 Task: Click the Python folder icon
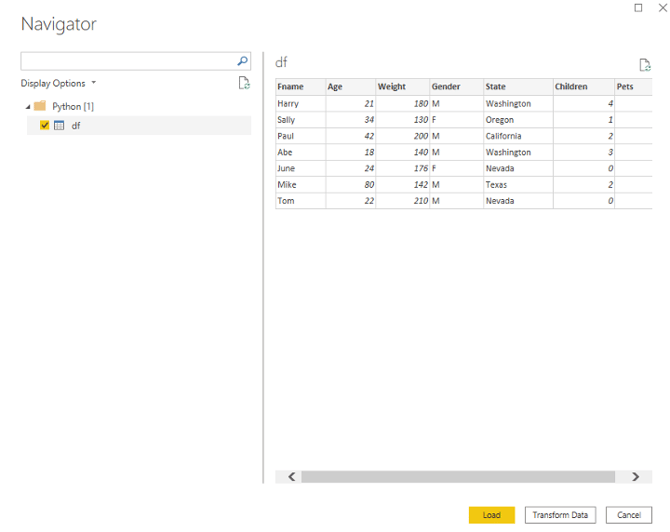40,106
